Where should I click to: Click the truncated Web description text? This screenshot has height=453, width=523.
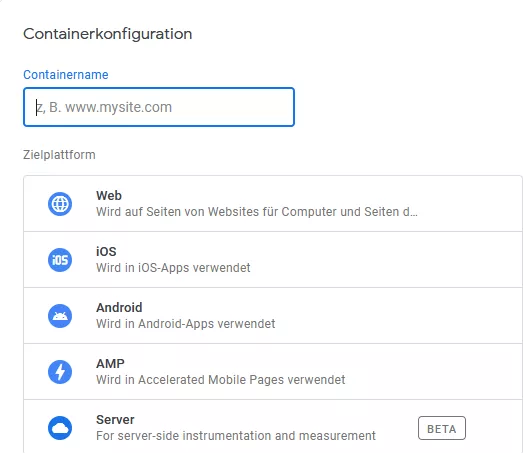point(257,212)
